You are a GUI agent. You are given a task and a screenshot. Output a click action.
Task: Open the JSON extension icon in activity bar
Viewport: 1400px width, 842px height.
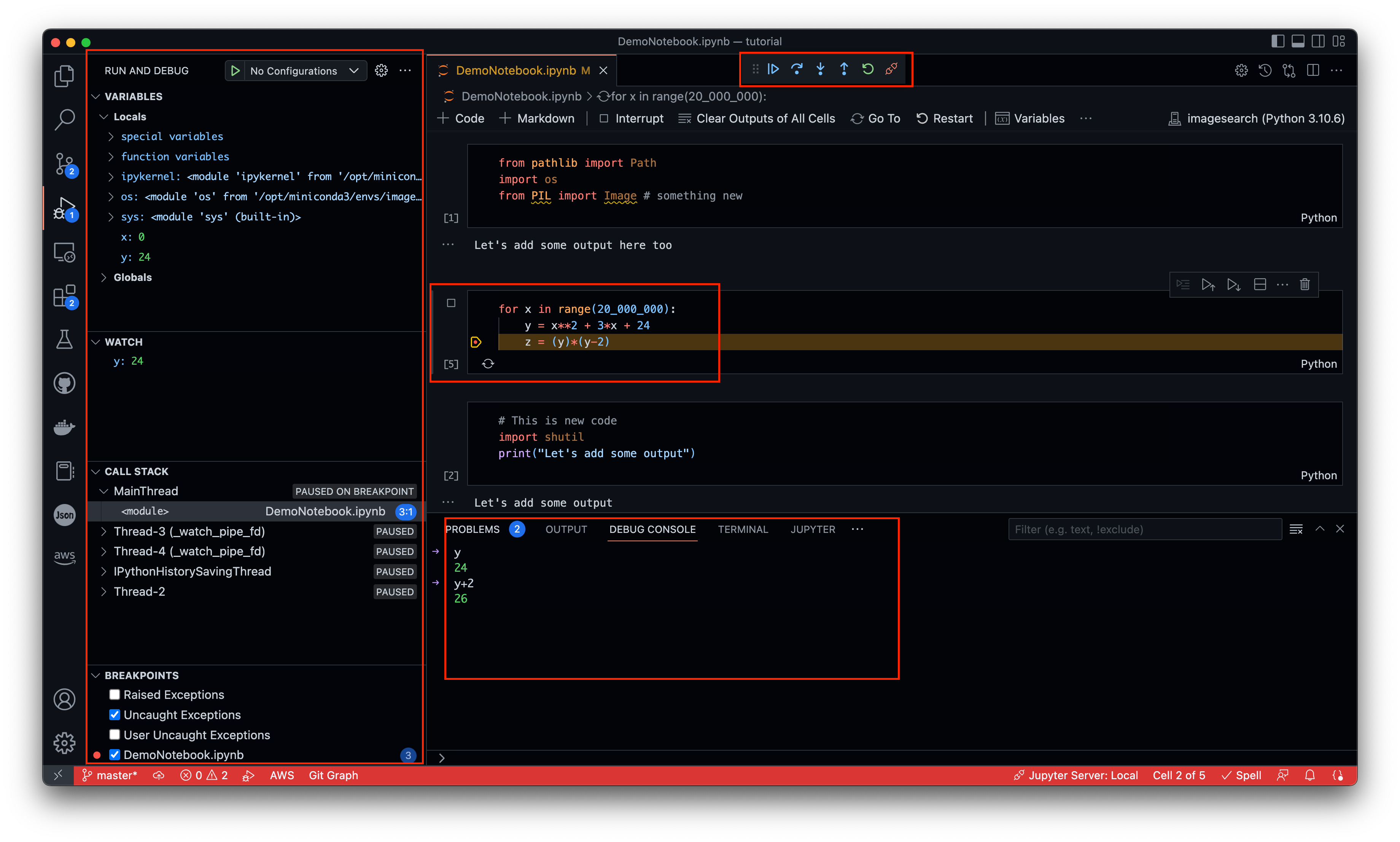click(x=64, y=515)
